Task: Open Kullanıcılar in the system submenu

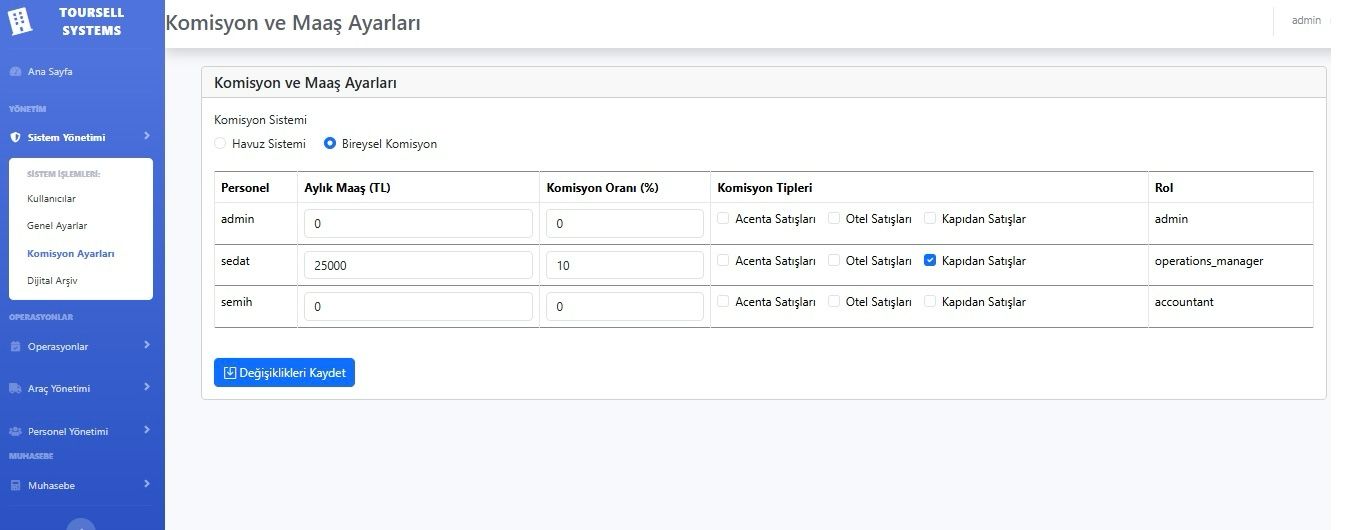Action: pyautogui.click(x=51, y=199)
